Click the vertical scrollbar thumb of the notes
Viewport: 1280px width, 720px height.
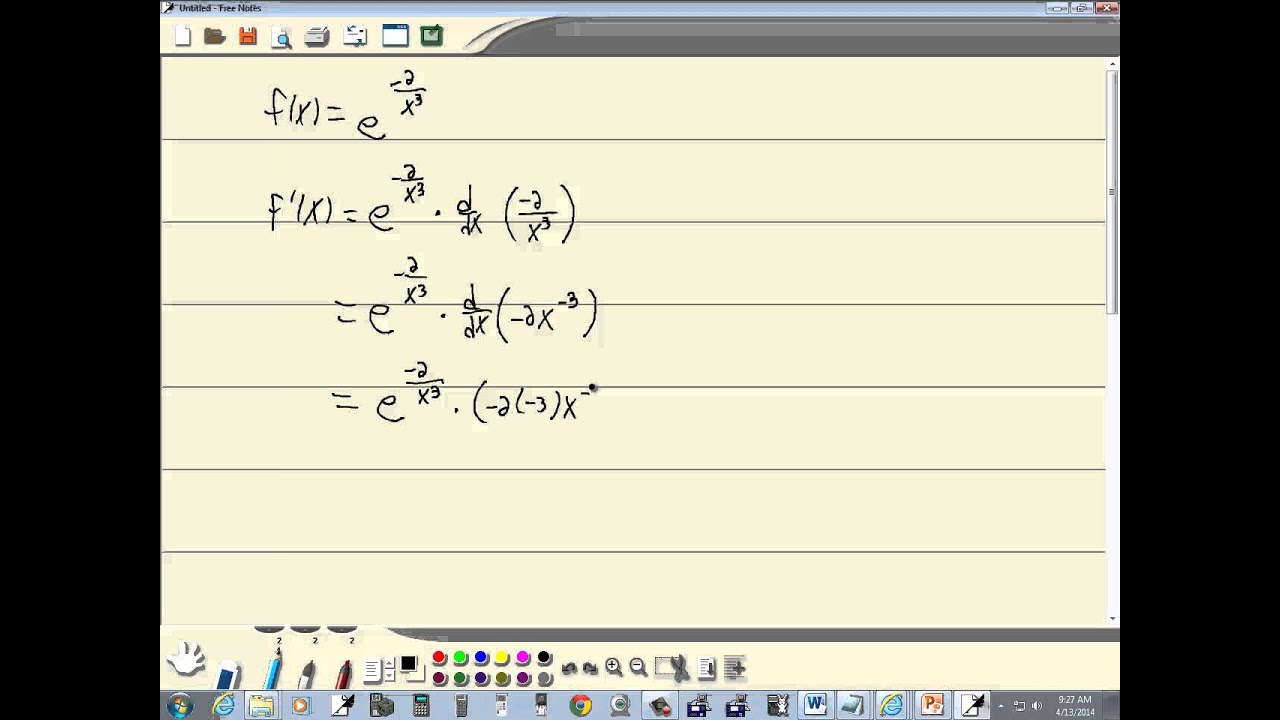tap(1113, 190)
